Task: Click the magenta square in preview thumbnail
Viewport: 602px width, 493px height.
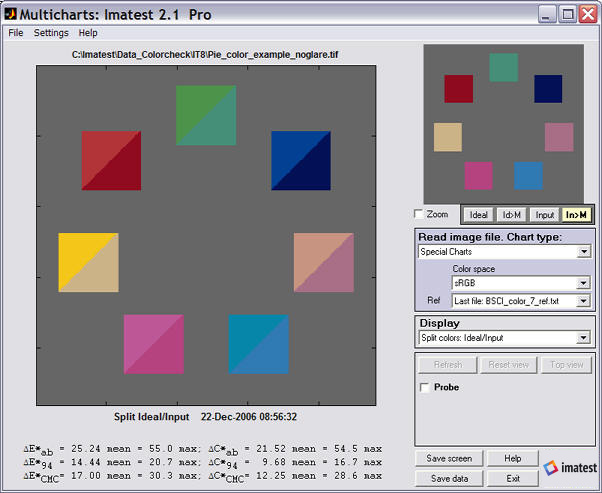Action: [x=478, y=176]
